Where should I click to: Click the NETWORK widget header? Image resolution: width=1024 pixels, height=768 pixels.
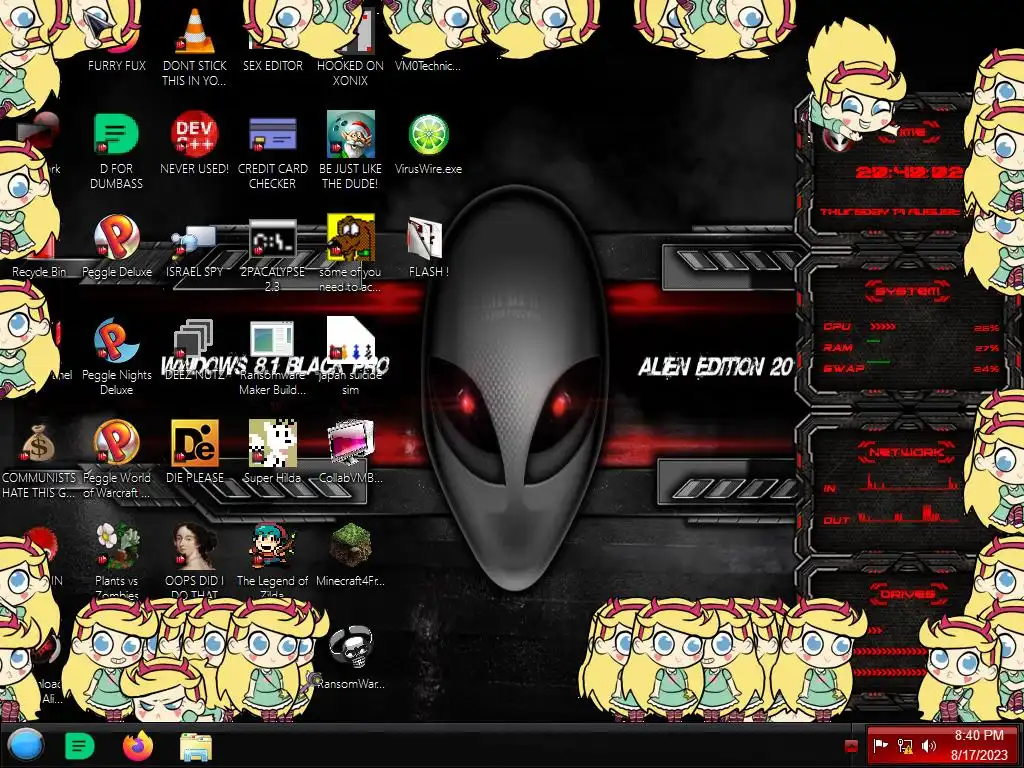(905, 452)
